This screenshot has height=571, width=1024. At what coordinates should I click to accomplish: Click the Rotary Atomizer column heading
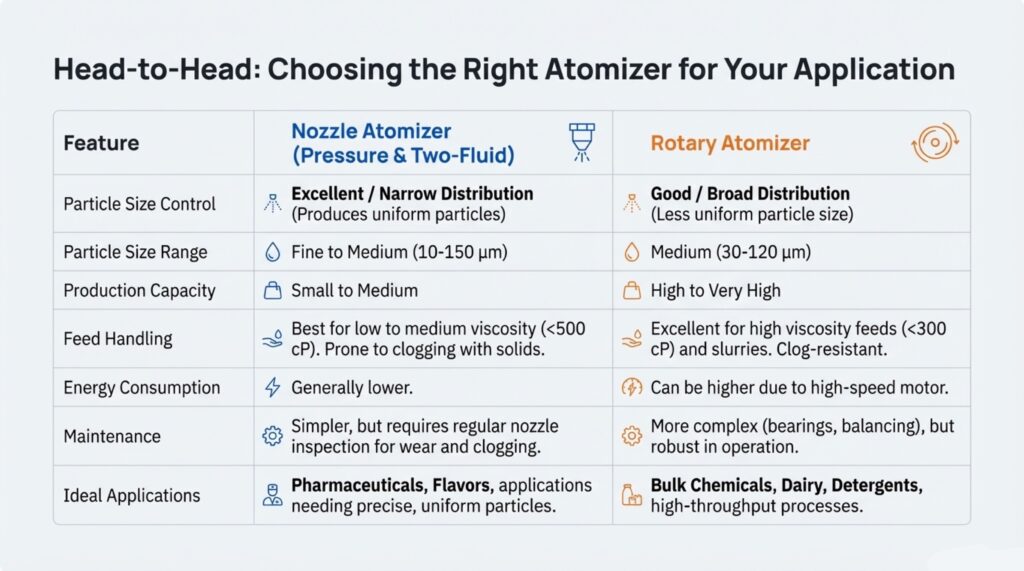(x=728, y=143)
